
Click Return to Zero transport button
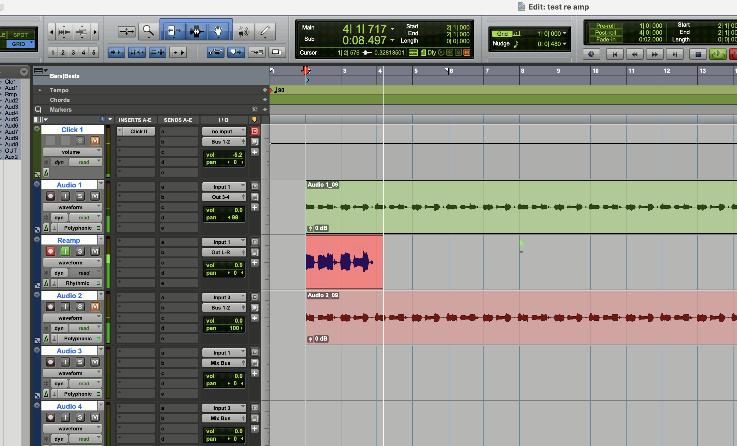pos(614,55)
